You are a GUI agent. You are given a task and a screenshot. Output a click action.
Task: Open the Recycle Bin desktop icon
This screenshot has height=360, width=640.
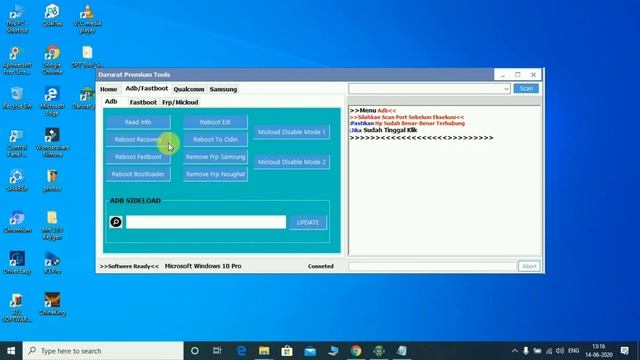[17, 98]
